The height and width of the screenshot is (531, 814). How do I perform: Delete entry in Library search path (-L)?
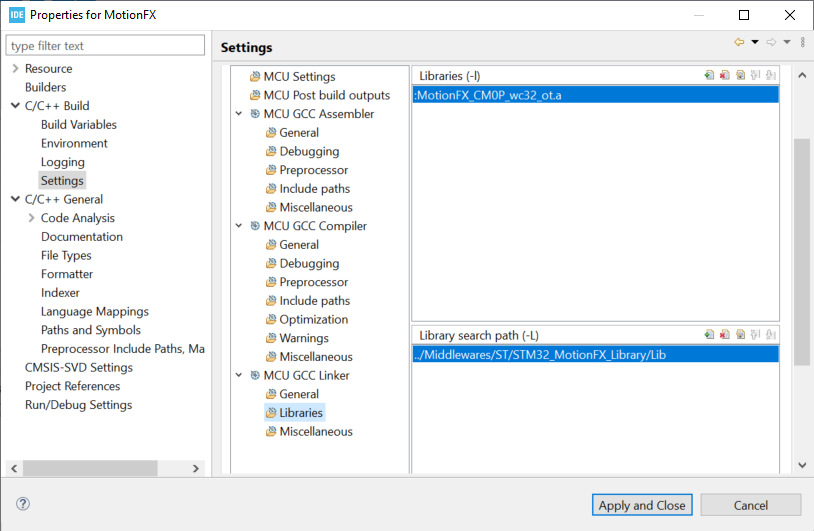725,335
